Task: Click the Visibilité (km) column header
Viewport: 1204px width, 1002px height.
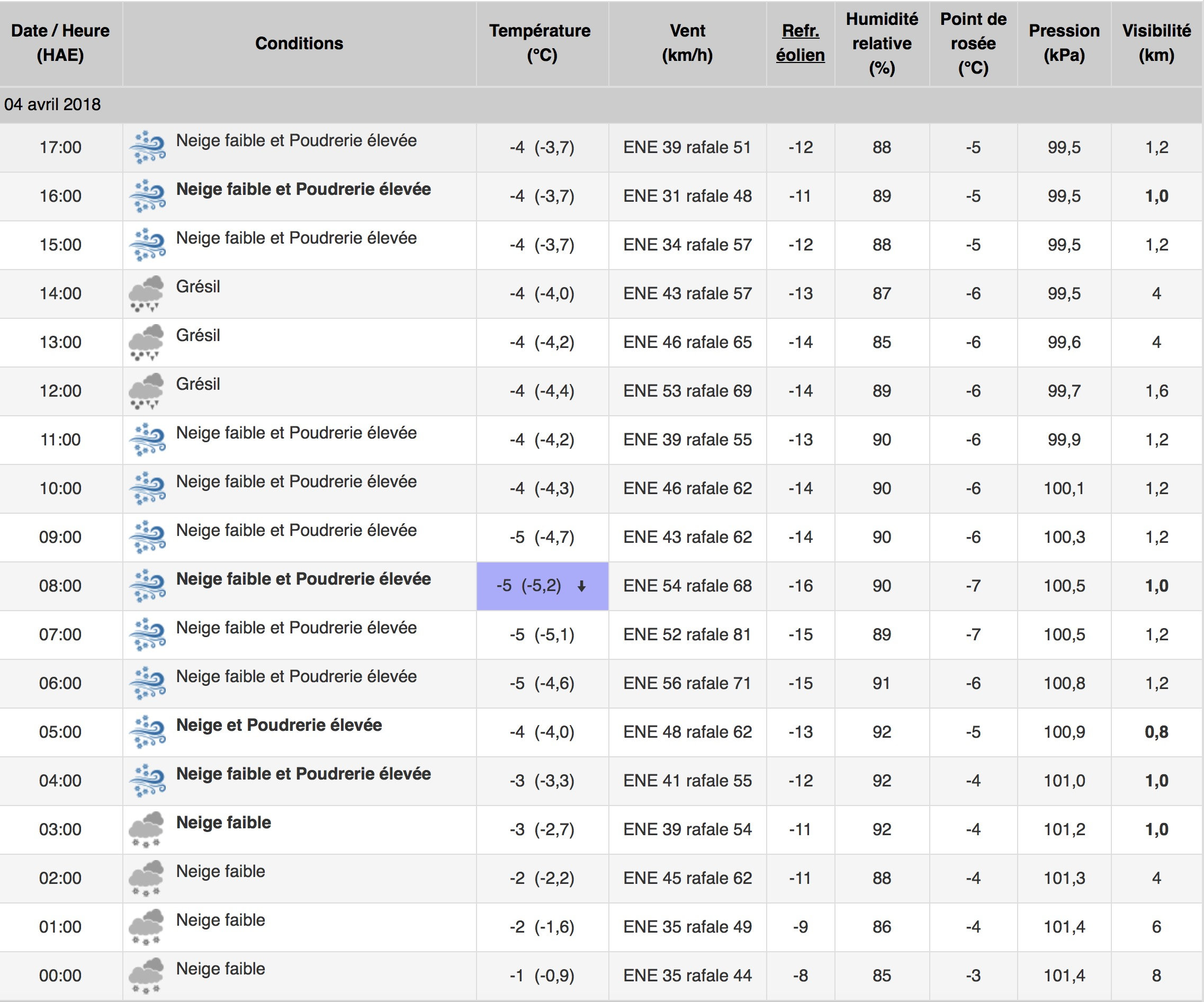Action: 1156,43
